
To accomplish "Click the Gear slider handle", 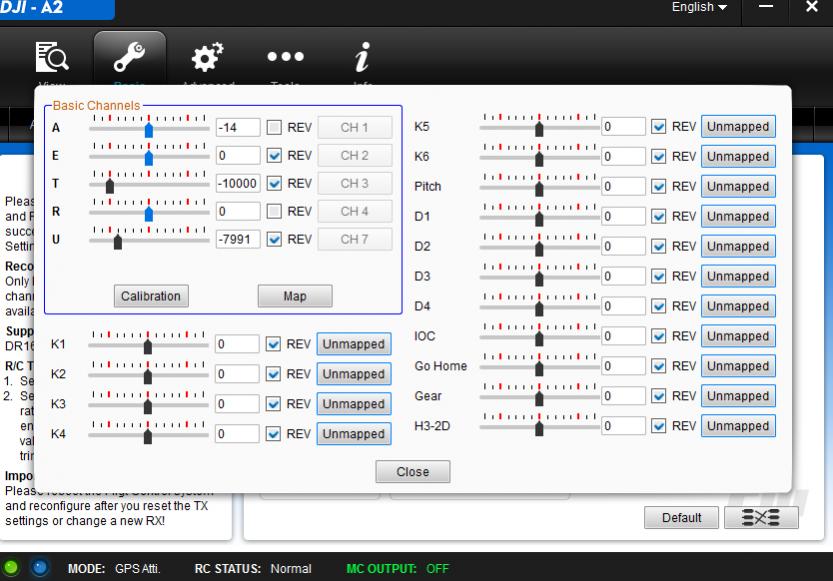I will (x=539, y=398).
